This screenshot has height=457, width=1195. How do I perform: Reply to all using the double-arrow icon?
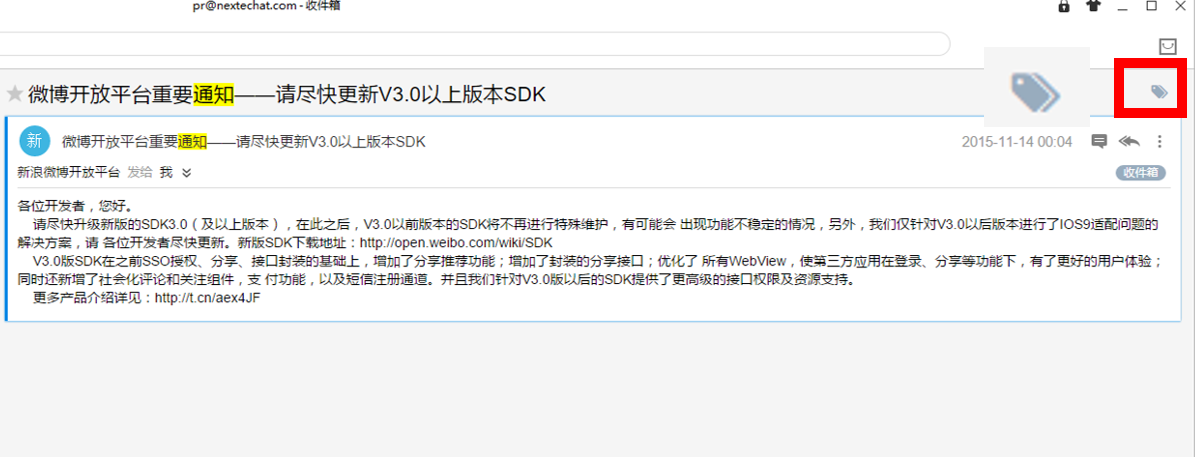click(1129, 141)
